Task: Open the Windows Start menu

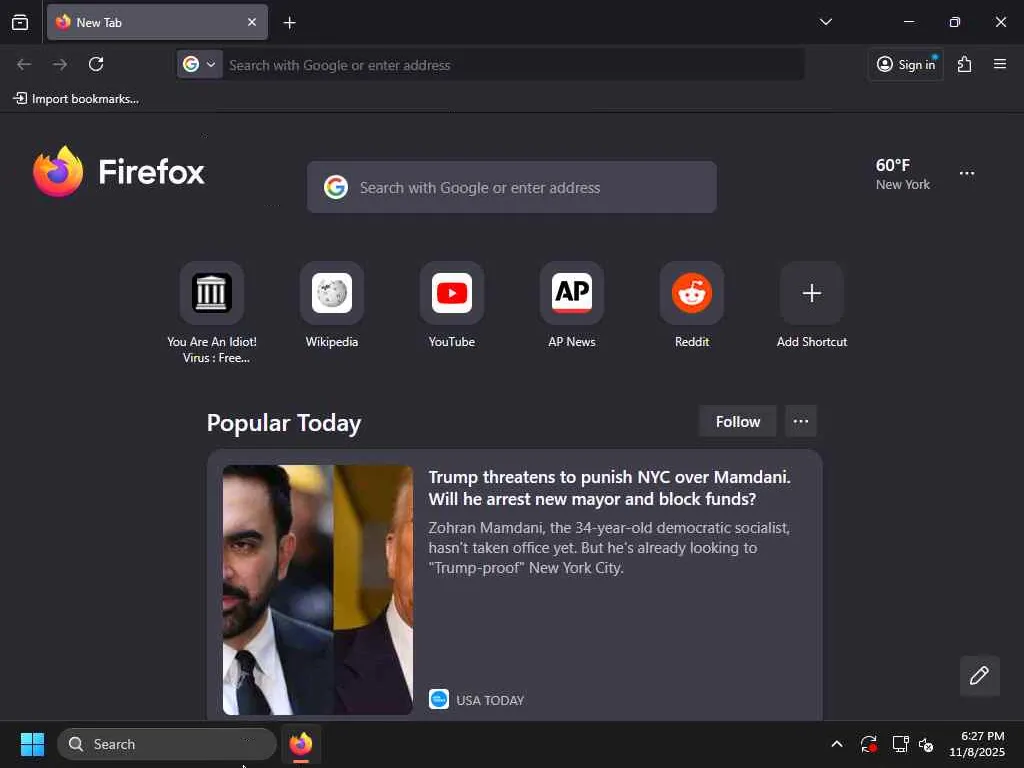Action: [32, 744]
